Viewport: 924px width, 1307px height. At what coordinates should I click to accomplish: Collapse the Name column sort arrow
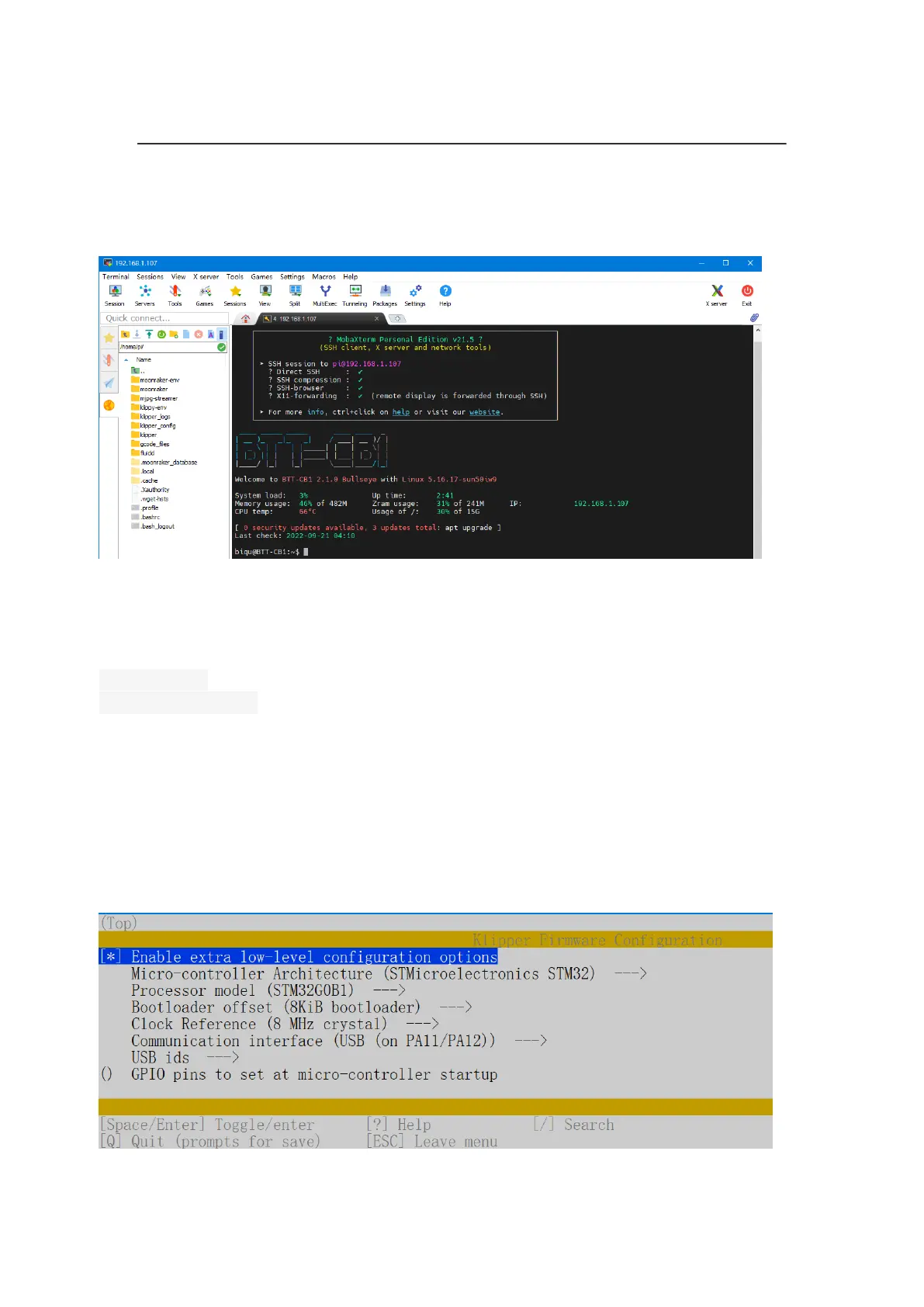click(126, 359)
